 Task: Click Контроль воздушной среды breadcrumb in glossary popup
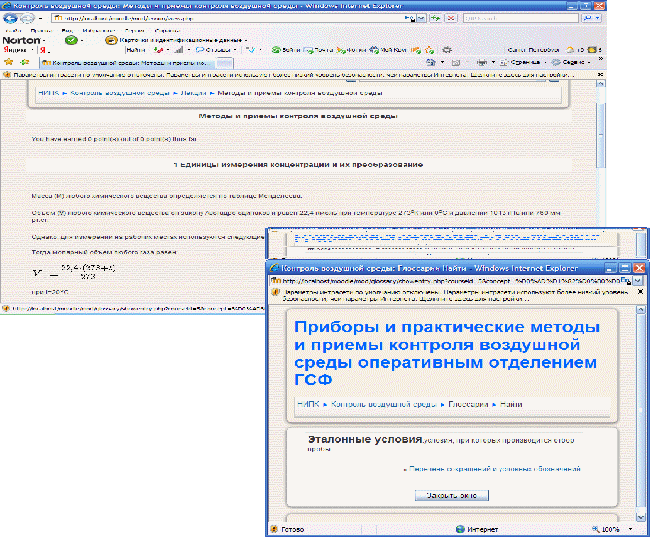(384, 404)
